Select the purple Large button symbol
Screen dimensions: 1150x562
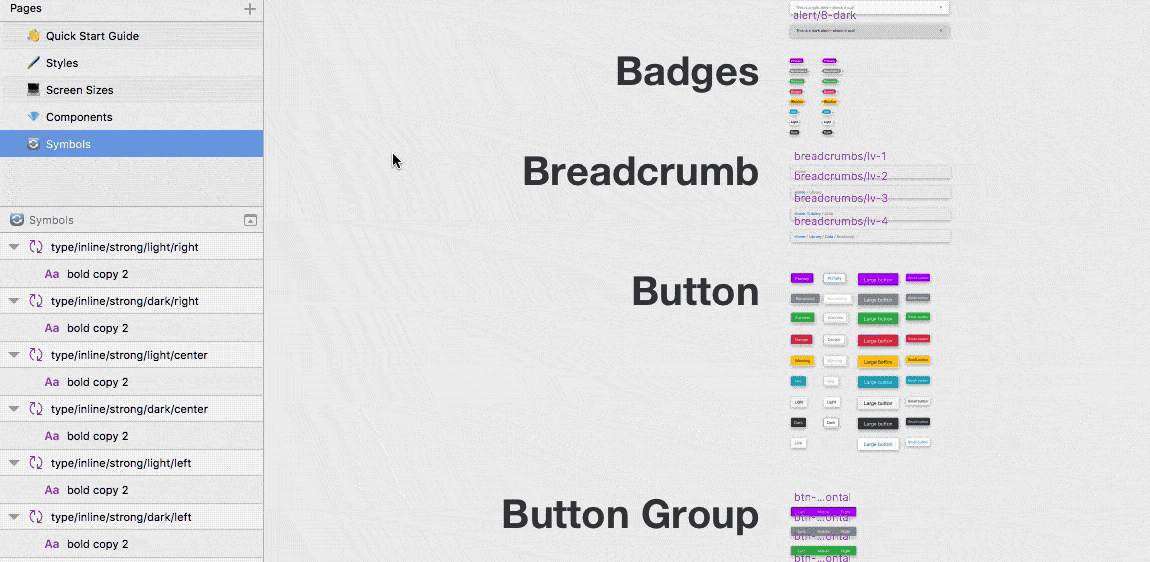pos(878,280)
